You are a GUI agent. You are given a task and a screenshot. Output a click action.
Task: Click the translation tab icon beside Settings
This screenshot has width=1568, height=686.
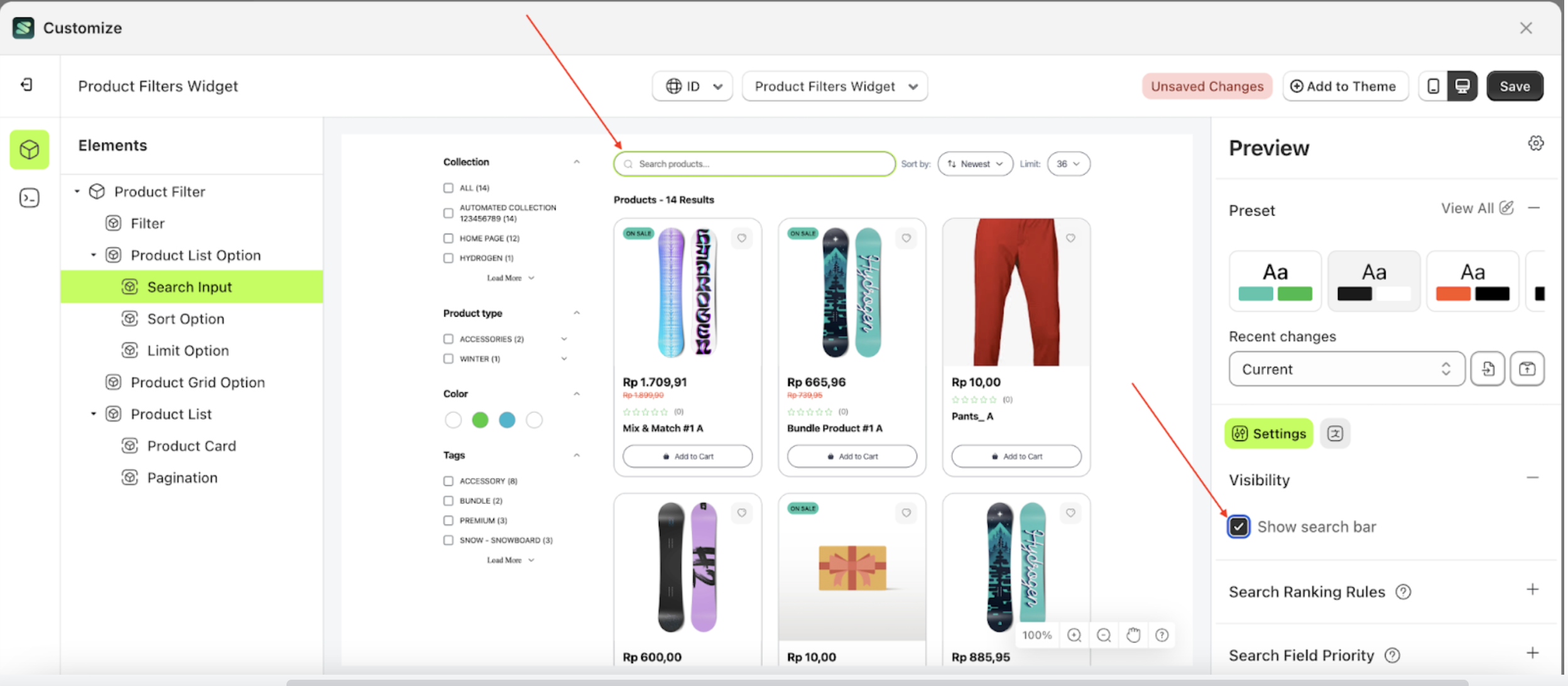tap(1334, 433)
